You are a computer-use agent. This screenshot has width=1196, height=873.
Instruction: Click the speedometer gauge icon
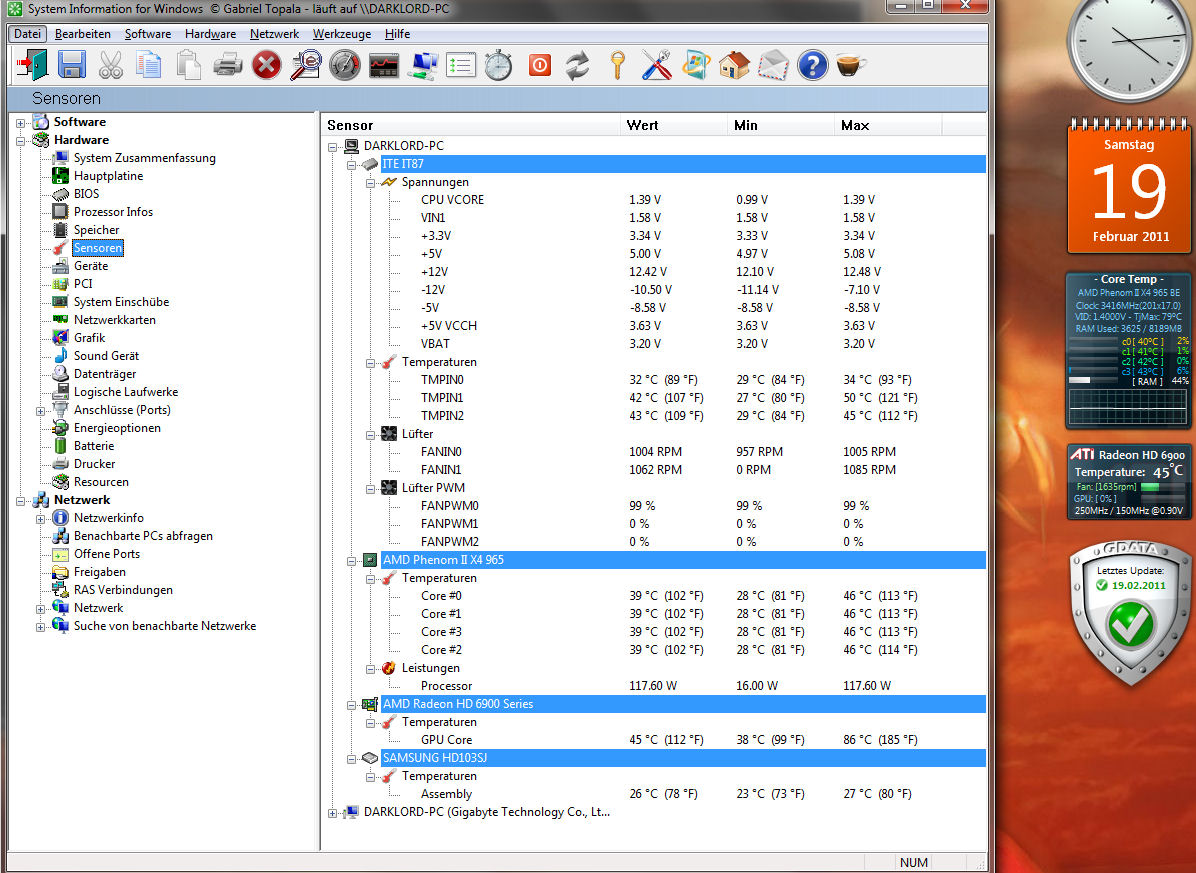(345, 65)
